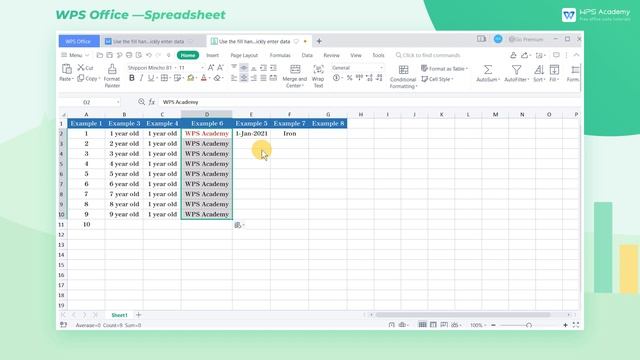Click the fill color bucket icon
The width and height of the screenshot is (640, 360).
coord(190,78)
